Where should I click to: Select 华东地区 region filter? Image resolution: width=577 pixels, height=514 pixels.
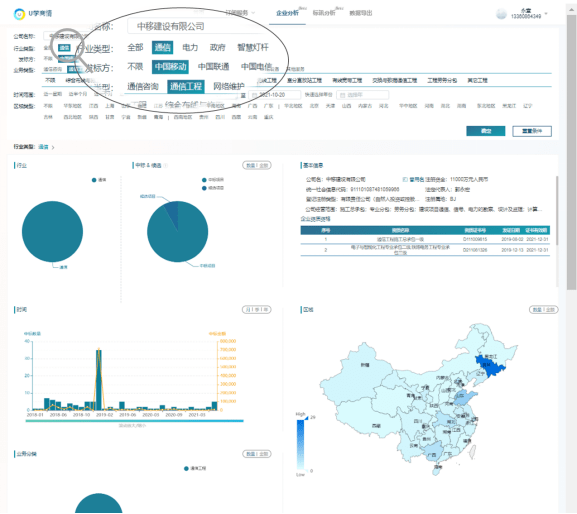click(72, 106)
